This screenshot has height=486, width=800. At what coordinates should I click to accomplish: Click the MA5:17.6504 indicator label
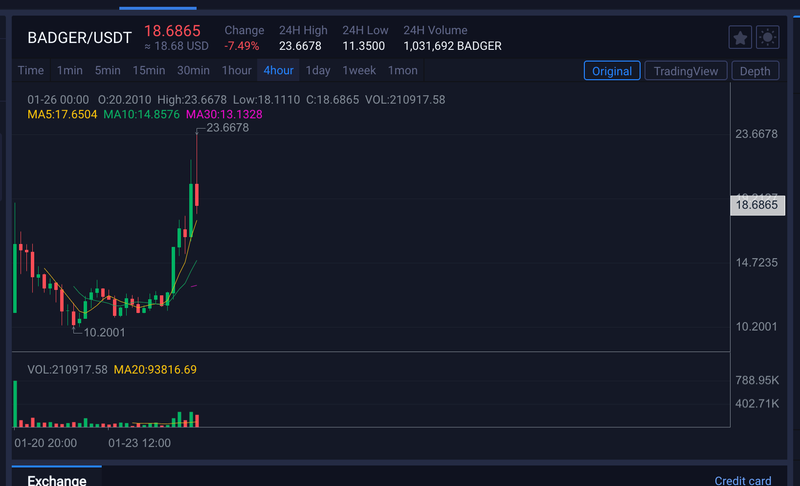coord(62,114)
